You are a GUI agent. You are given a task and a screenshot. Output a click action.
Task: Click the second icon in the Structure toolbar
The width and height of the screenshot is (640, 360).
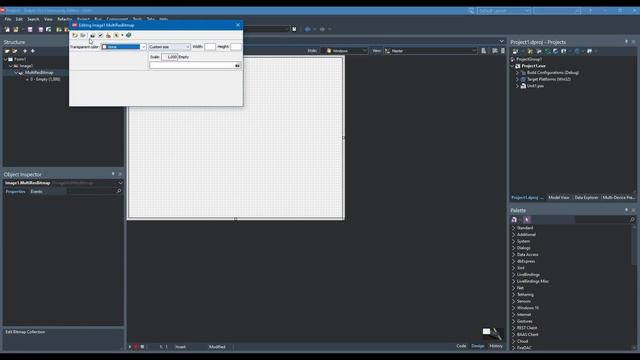(15, 51)
